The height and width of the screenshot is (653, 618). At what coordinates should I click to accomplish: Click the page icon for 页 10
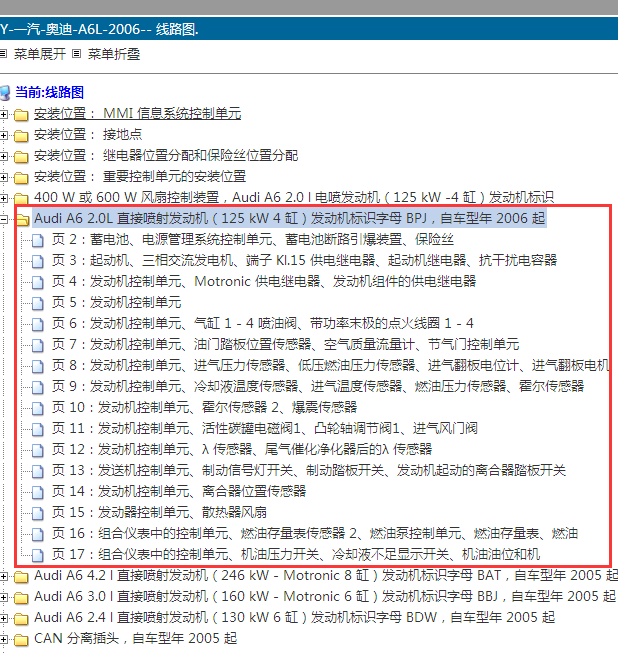[x=38, y=408]
